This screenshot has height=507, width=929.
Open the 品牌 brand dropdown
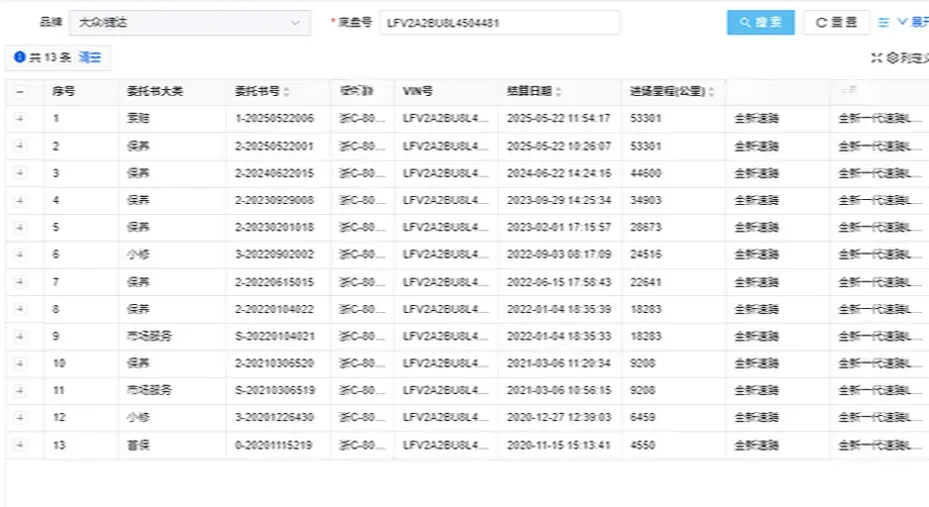click(190, 23)
